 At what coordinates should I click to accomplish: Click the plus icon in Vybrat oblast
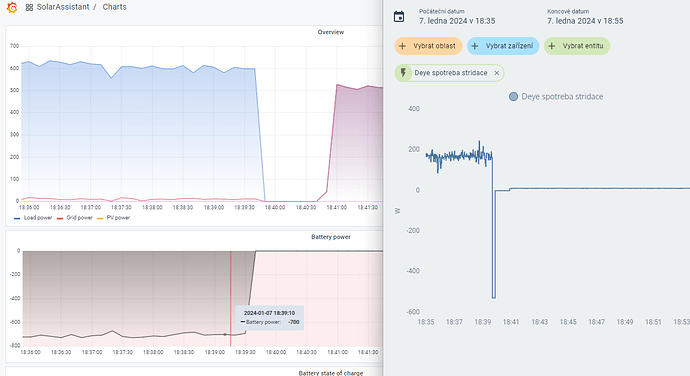click(x=402, y=46)
